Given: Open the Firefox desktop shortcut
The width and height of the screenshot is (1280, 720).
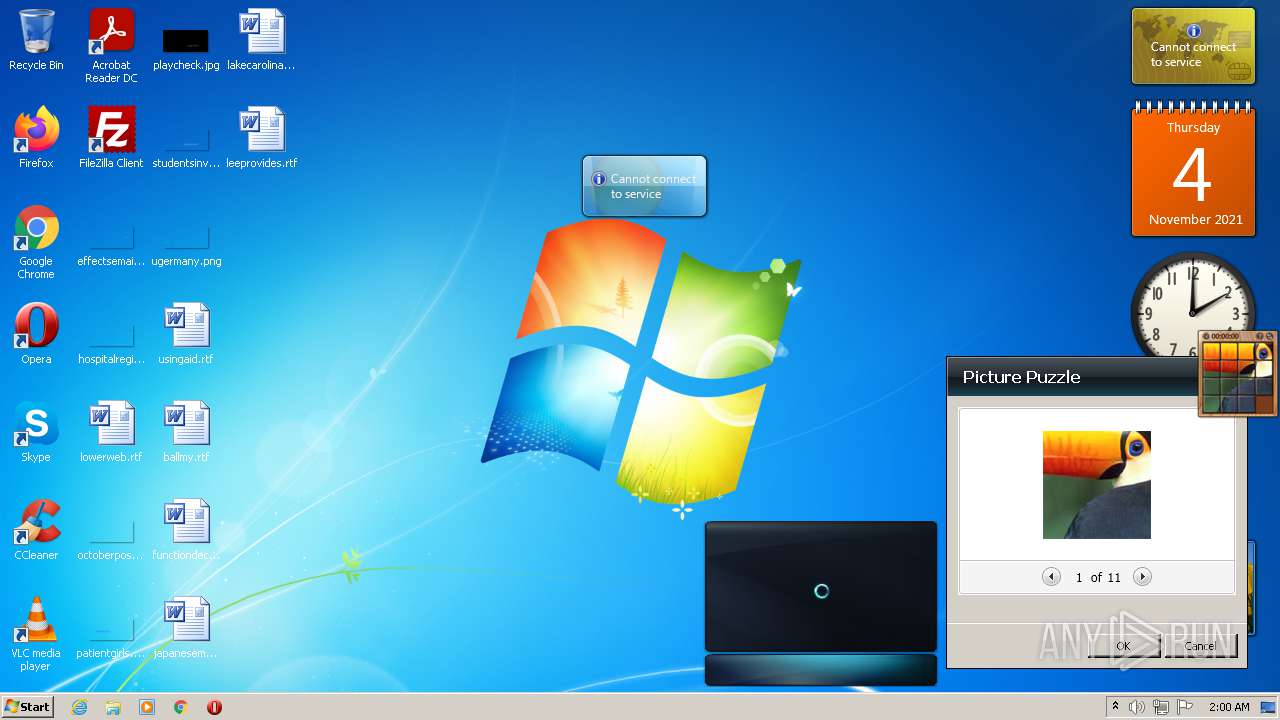Looking at the screenshot, I should click(x=36, y=138).
